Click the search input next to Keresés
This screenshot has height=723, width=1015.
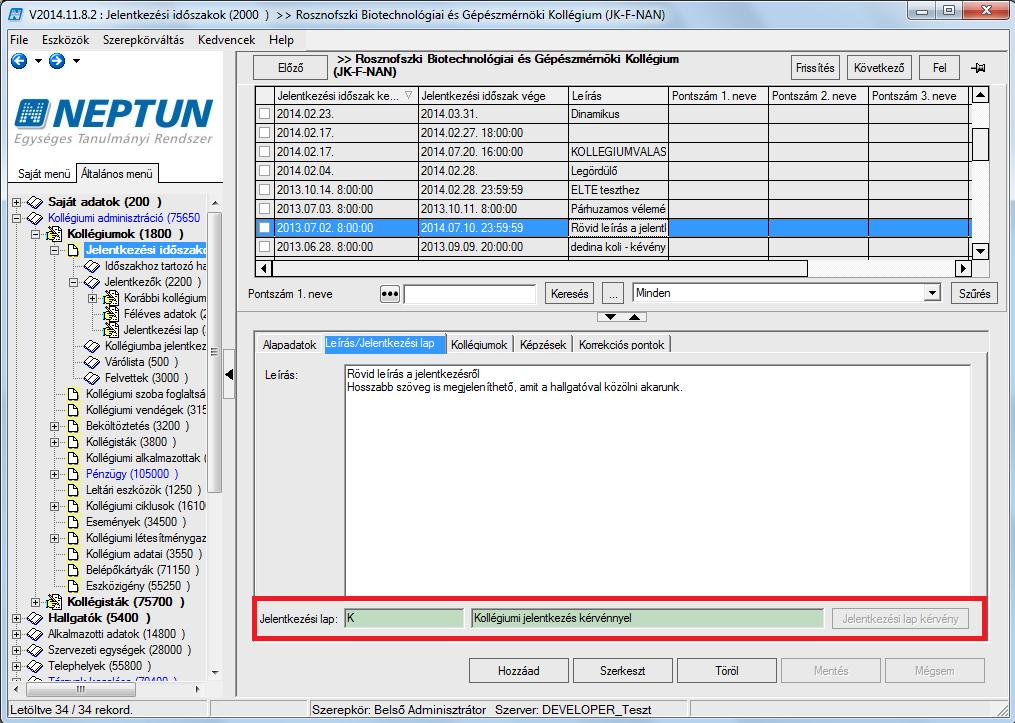471,295
